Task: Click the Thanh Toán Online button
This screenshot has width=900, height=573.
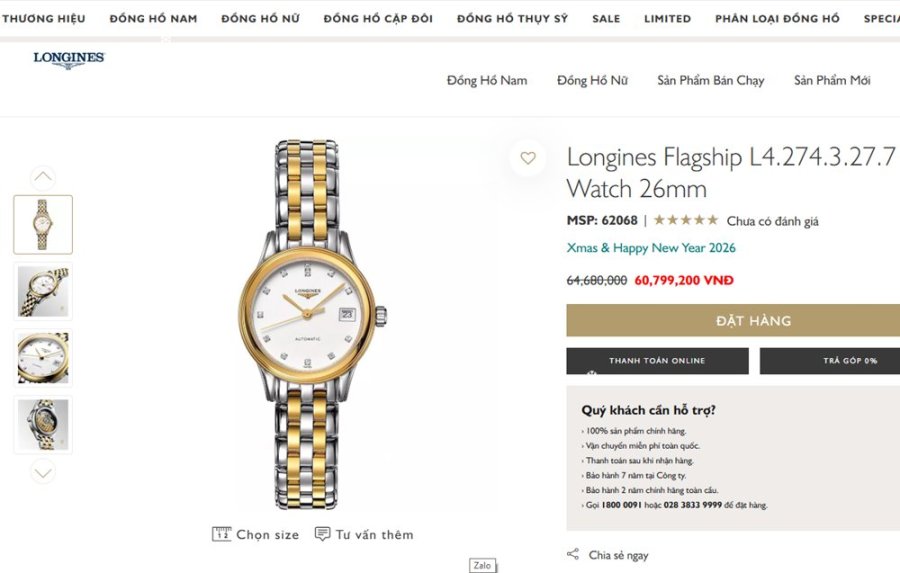Action: (657, 361)
